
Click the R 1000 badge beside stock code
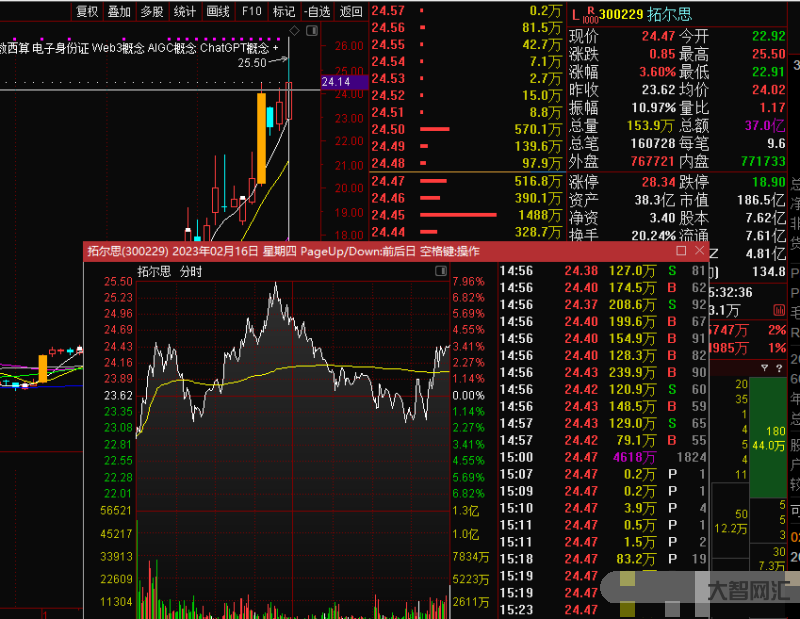click(x=590, y=15)
